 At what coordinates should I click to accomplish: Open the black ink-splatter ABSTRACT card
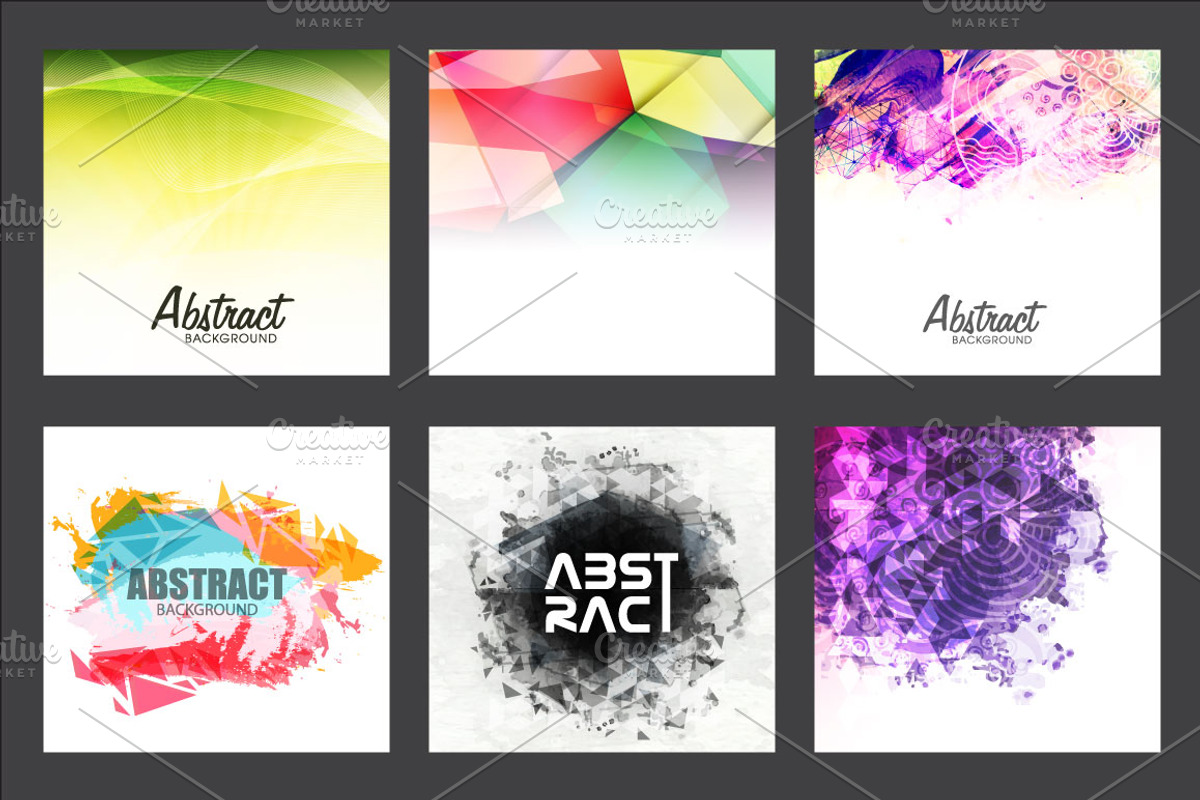tap(602, 589)
